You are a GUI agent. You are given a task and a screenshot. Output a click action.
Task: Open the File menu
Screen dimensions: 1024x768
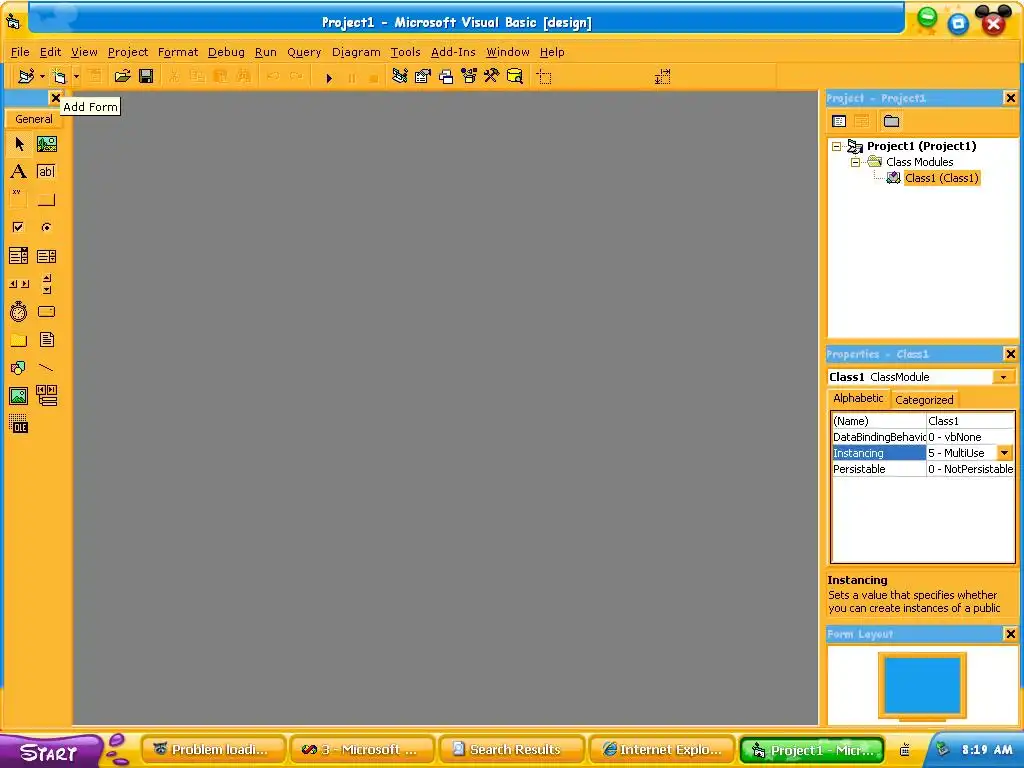[20, 52]
